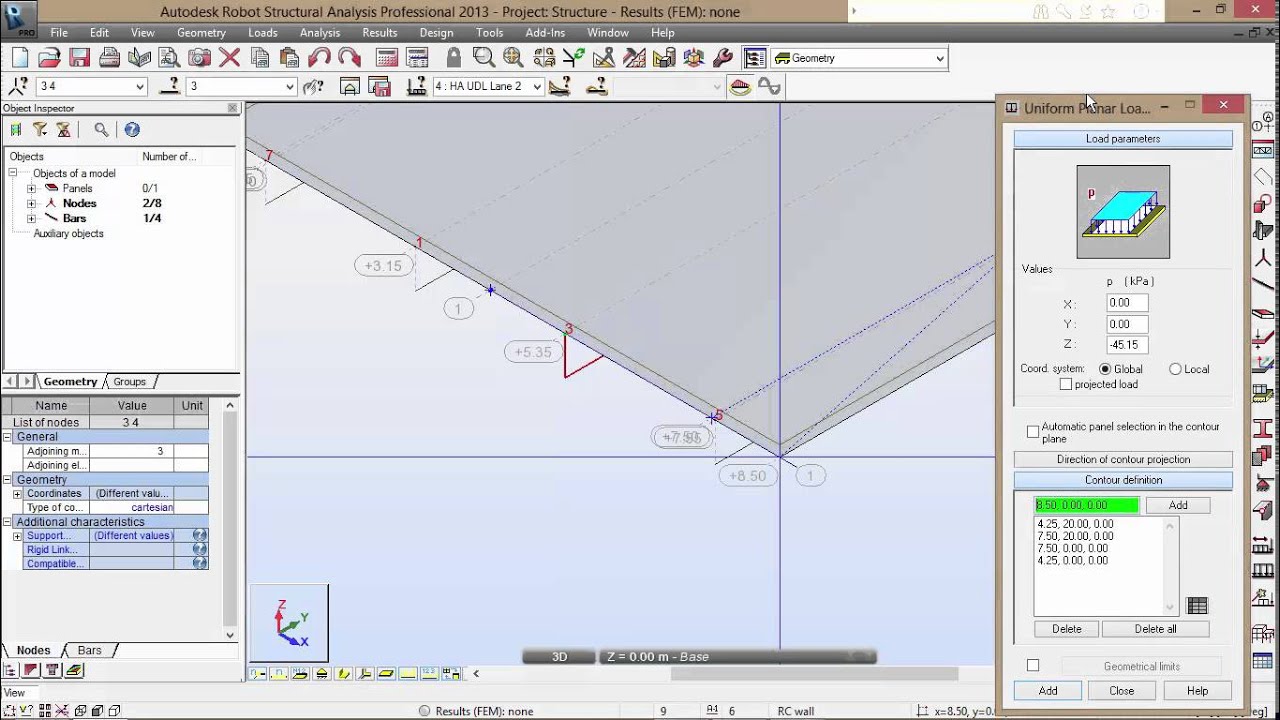1280x720 pixels.
Task: Select contour point 7.50, 20.00, 0.00
Action: (1075, 536)
